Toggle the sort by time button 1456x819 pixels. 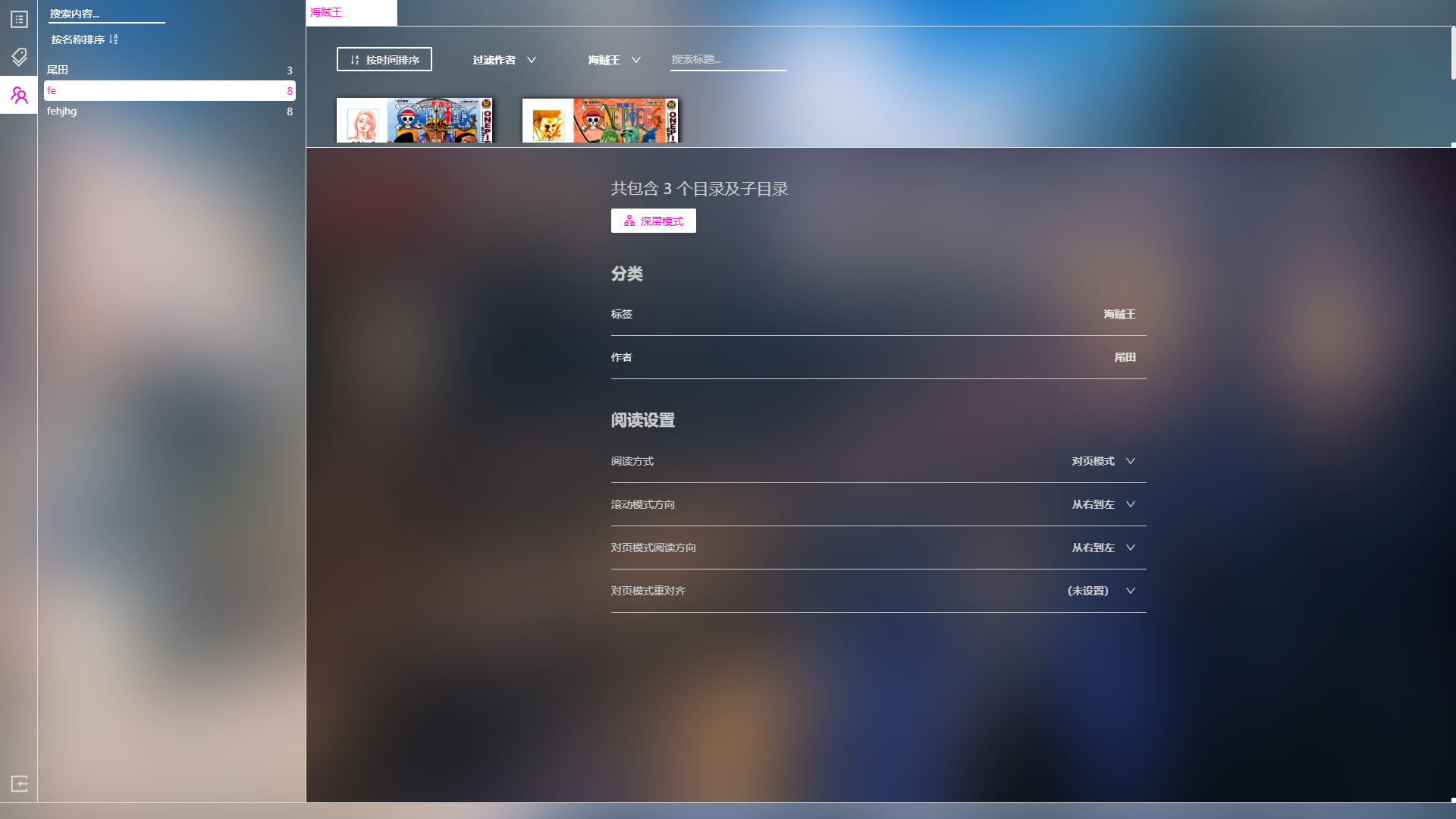pos(384,59)
